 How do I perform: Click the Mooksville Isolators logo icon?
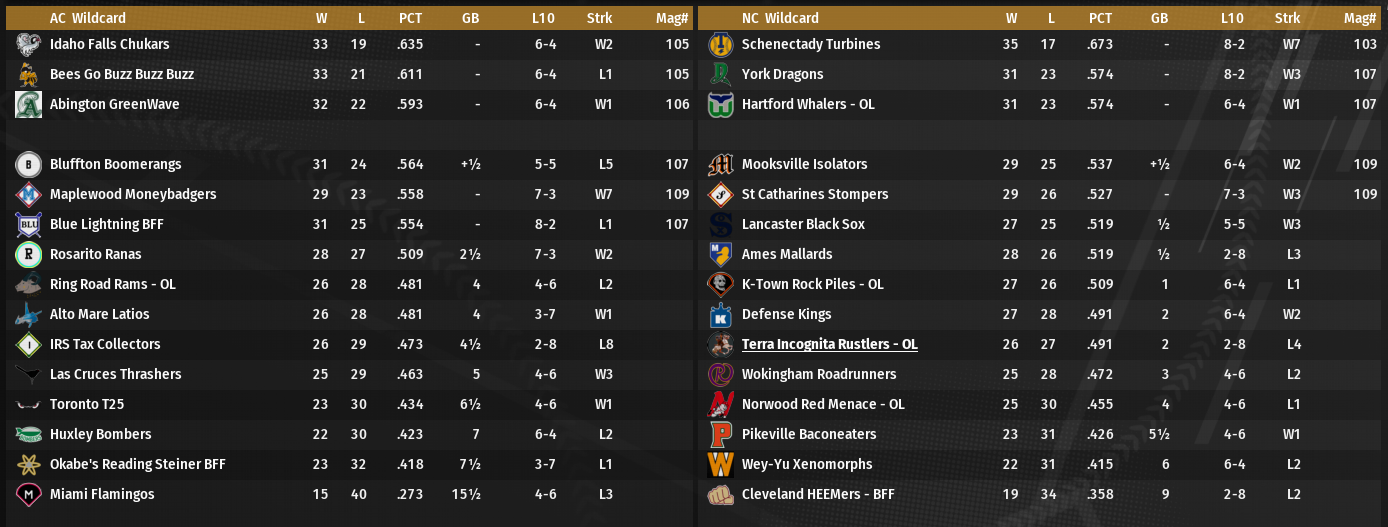pos(720,164)
